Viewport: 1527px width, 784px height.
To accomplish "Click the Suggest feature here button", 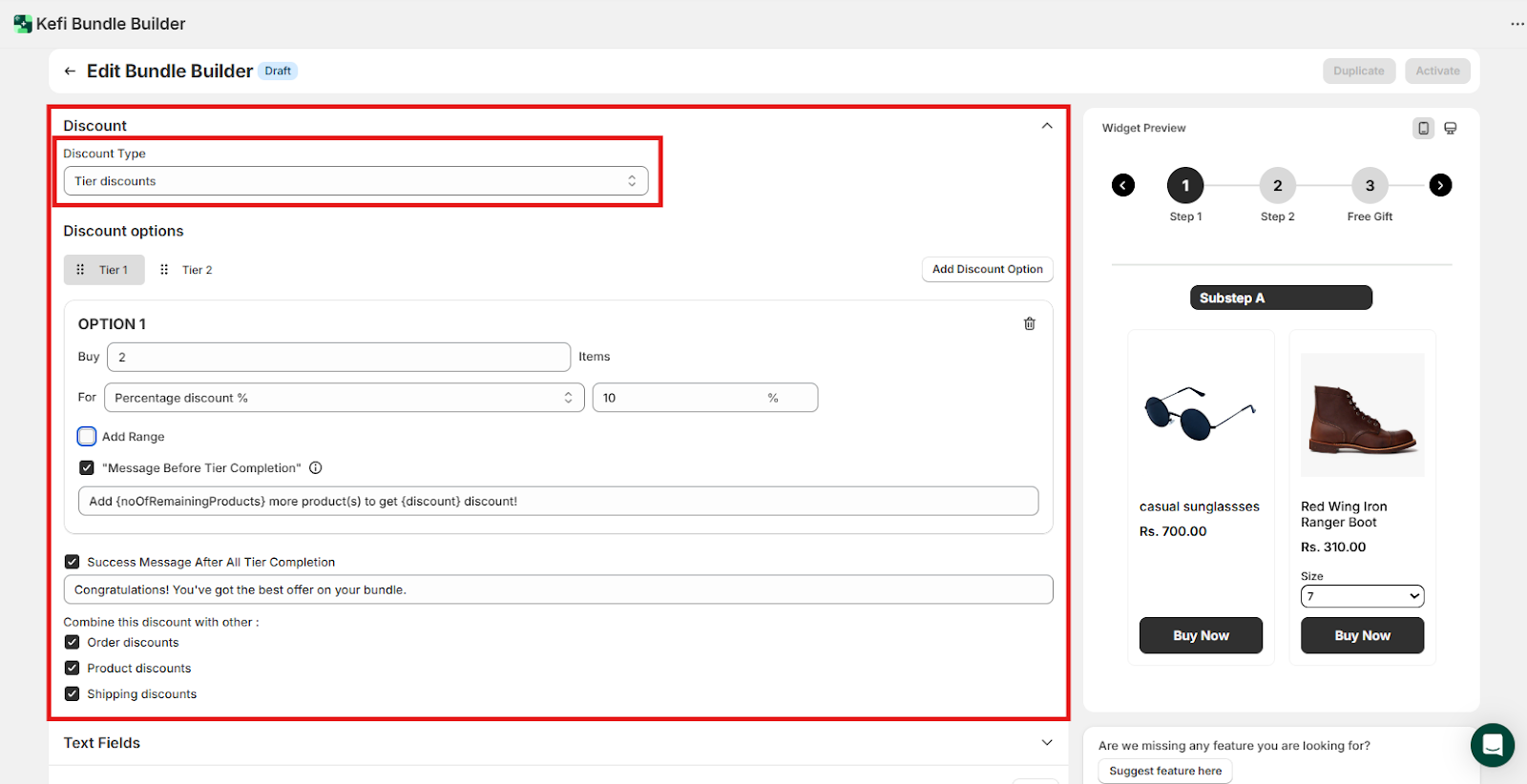I will click(x=1164, y=771).
